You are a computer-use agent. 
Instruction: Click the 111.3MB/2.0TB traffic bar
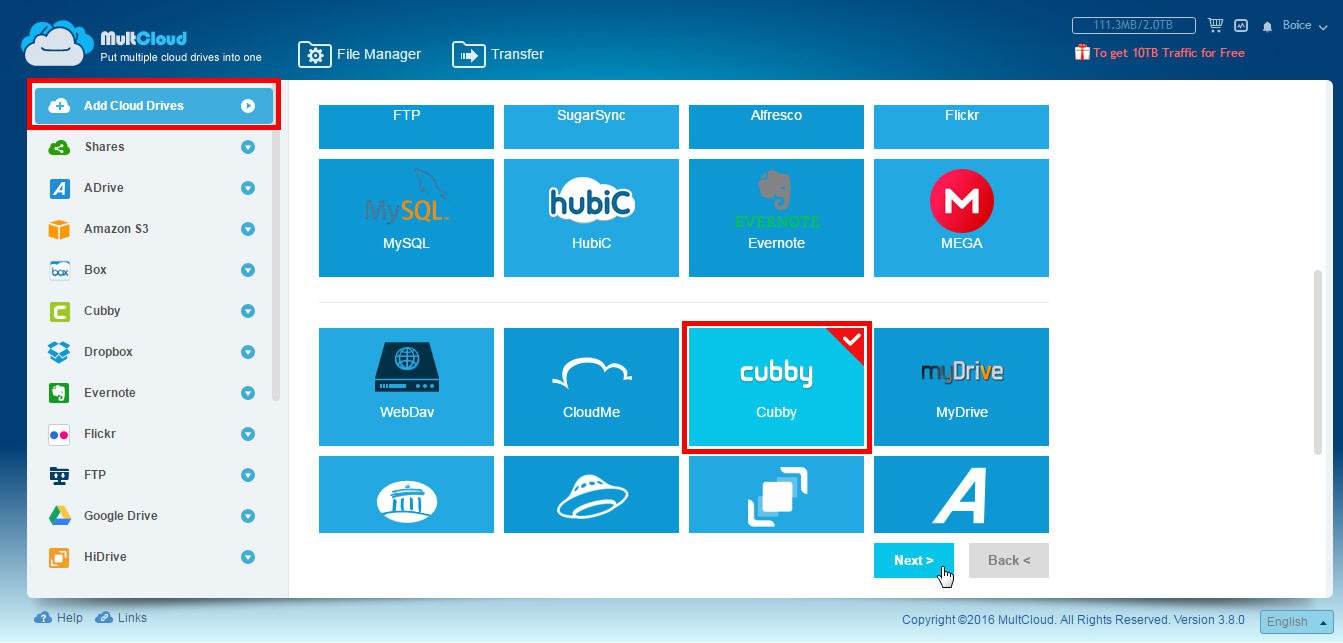pyautogui.click(x=1133, y=25)
